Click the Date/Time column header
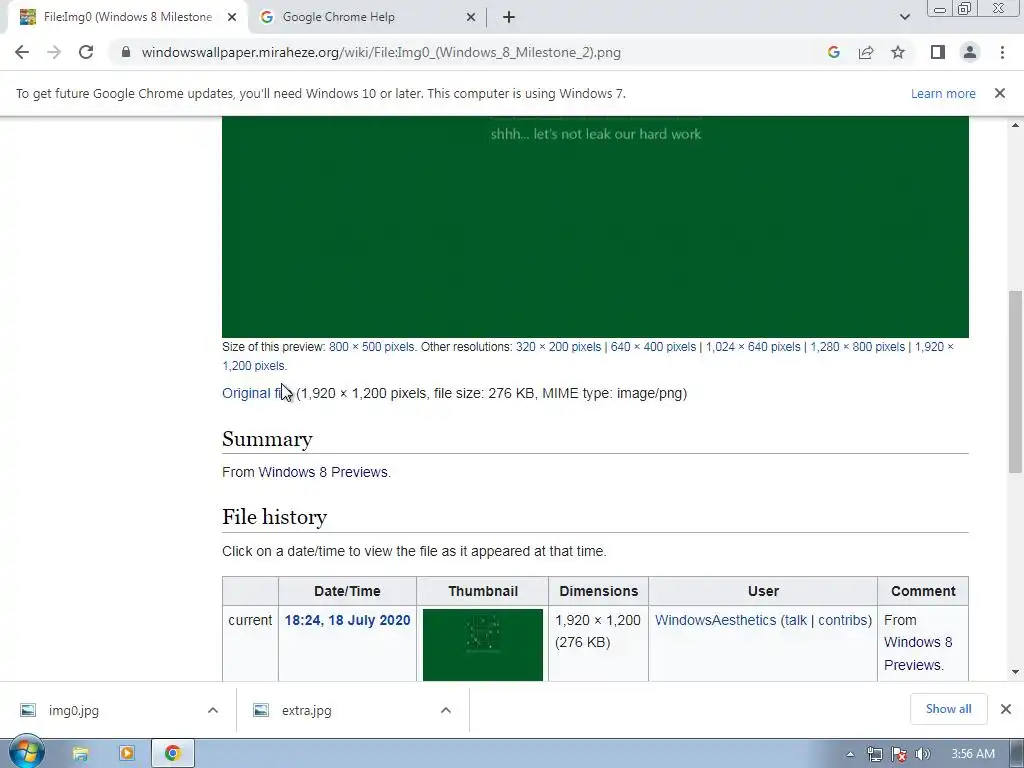1024x768 pixels. [x=347, y=591]
